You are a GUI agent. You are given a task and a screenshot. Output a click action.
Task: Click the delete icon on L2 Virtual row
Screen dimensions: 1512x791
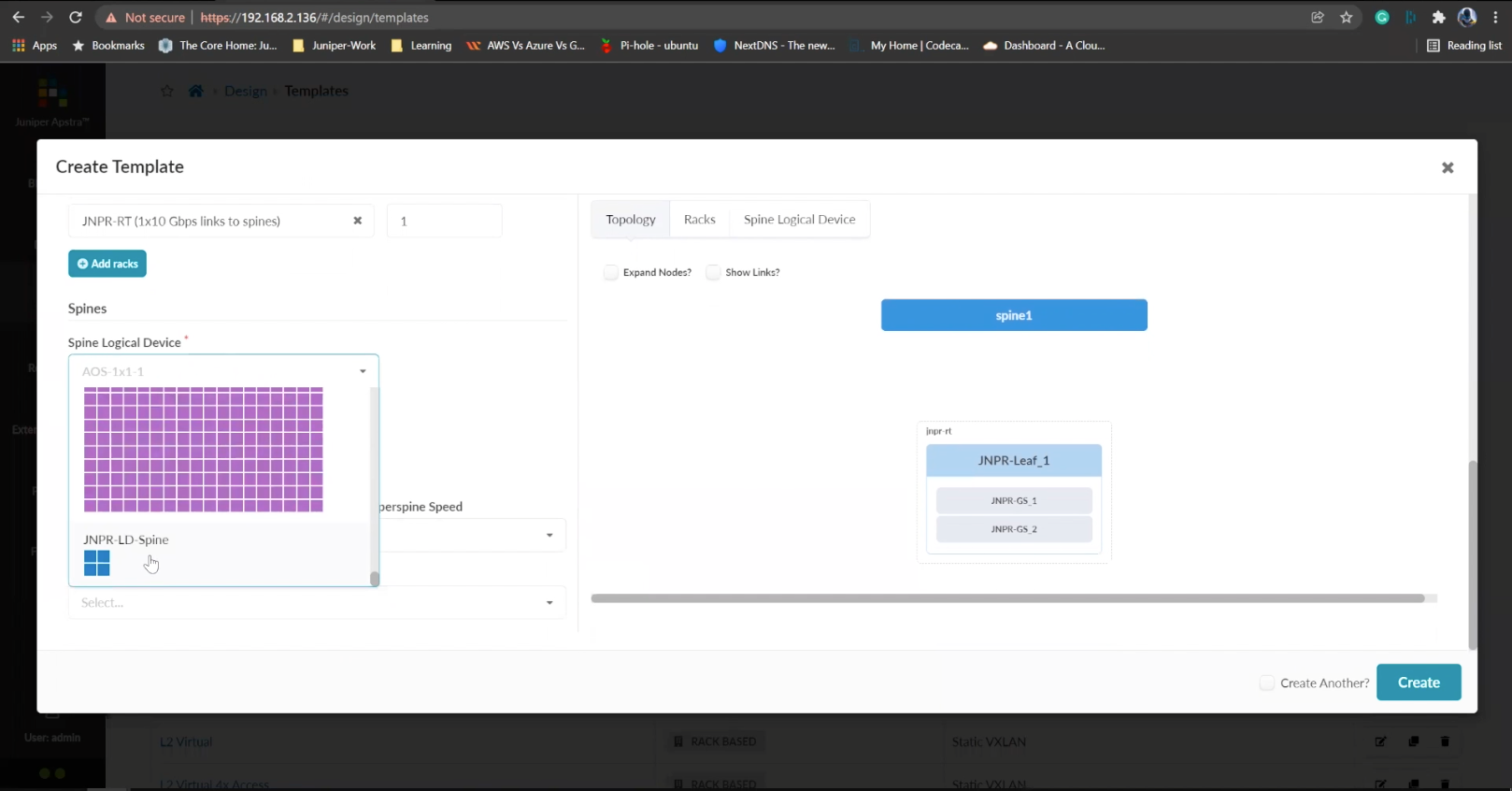click(x=1445, y=741)
